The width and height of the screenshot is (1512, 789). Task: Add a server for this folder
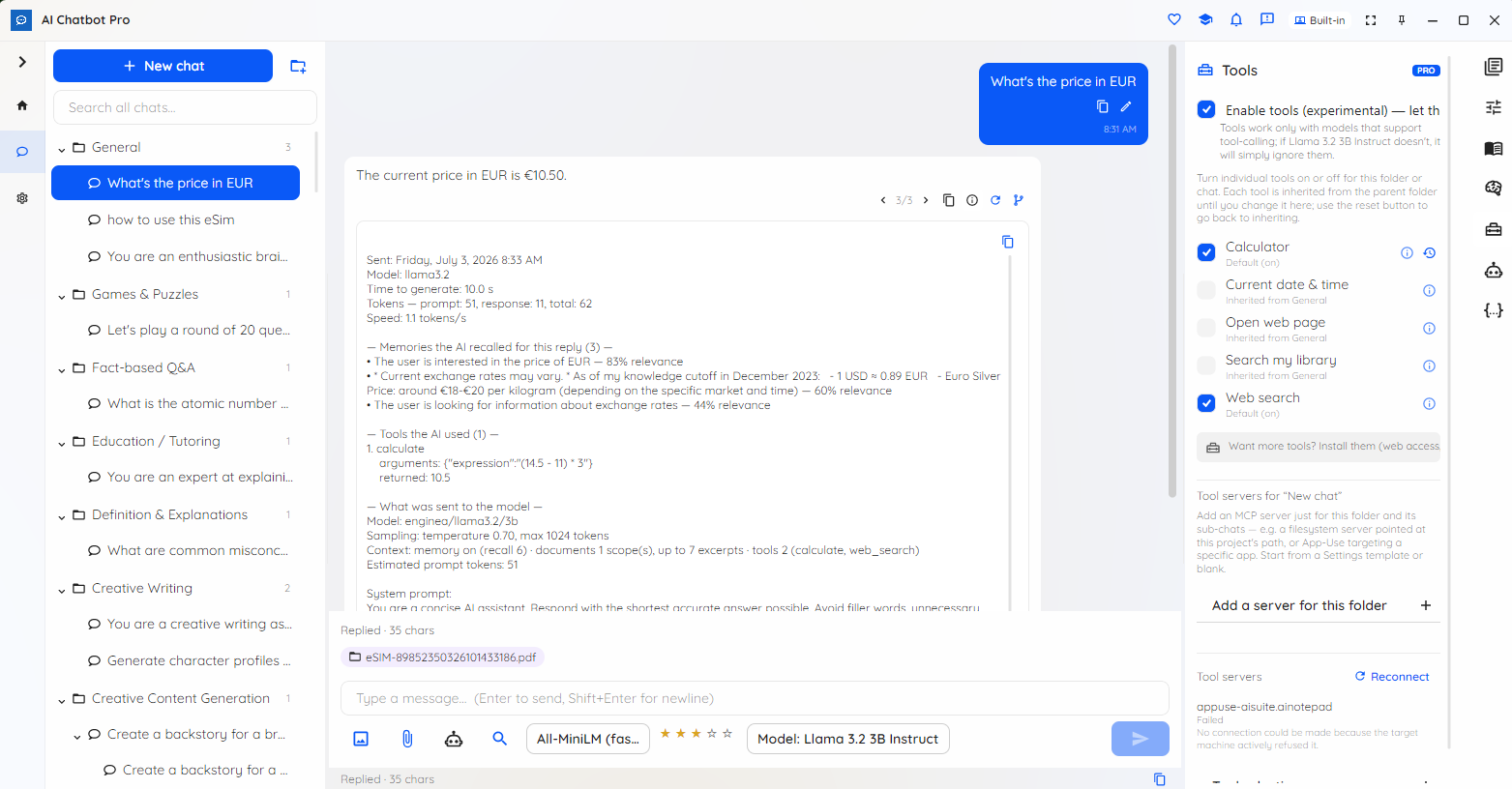[1319, 605]
